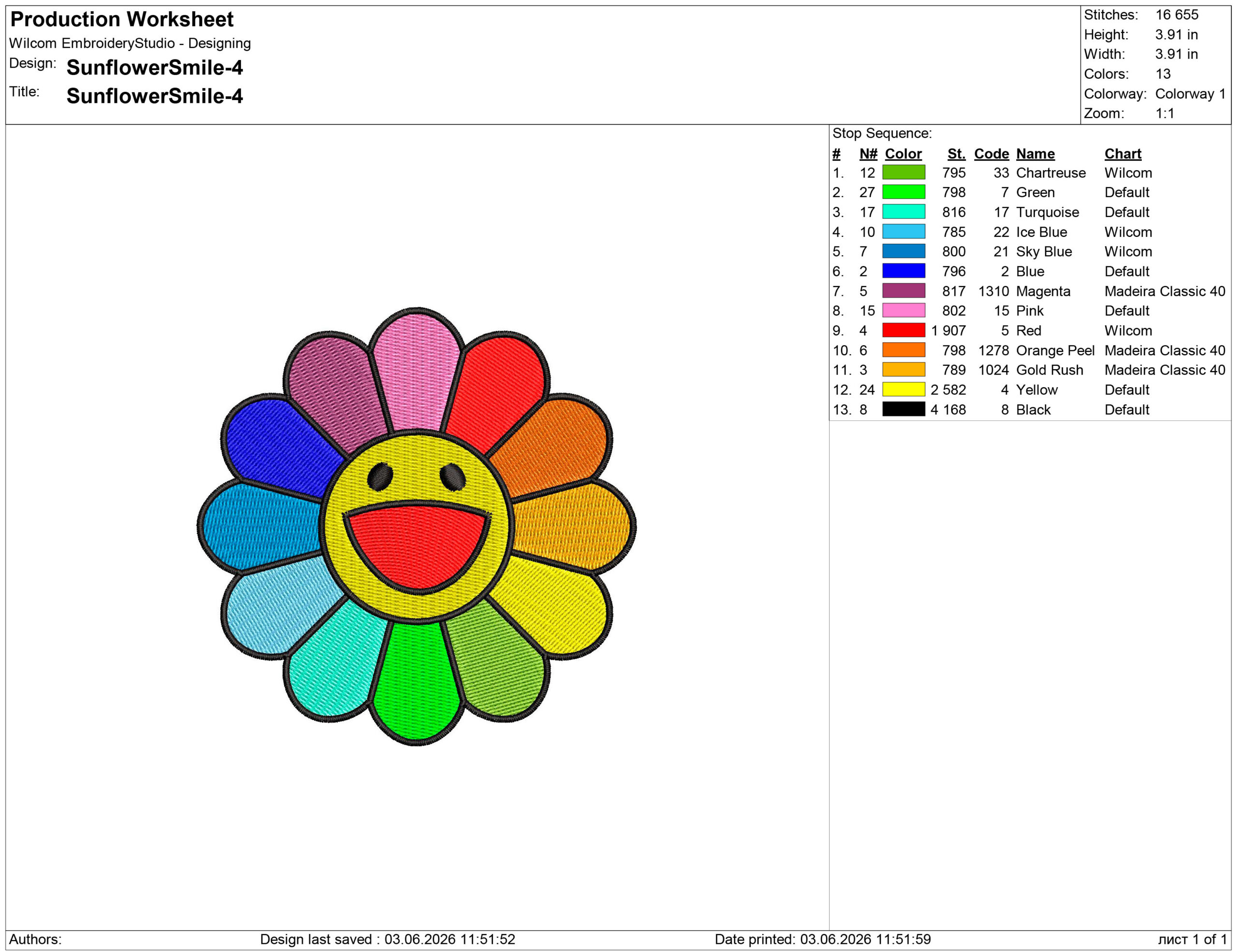Click the Pink color swatch

tap(904, 310)
